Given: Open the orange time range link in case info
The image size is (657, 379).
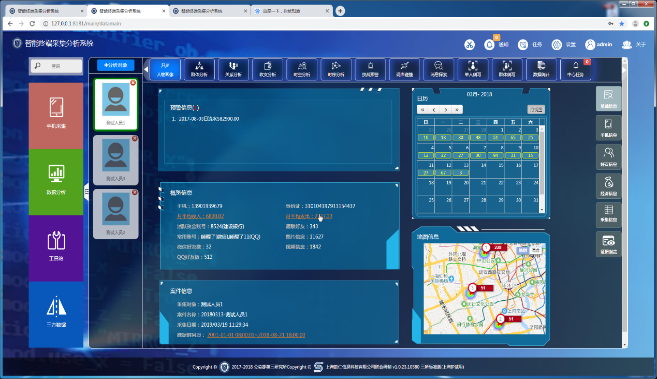Looking at the screenshot, I should pos(256,335).
